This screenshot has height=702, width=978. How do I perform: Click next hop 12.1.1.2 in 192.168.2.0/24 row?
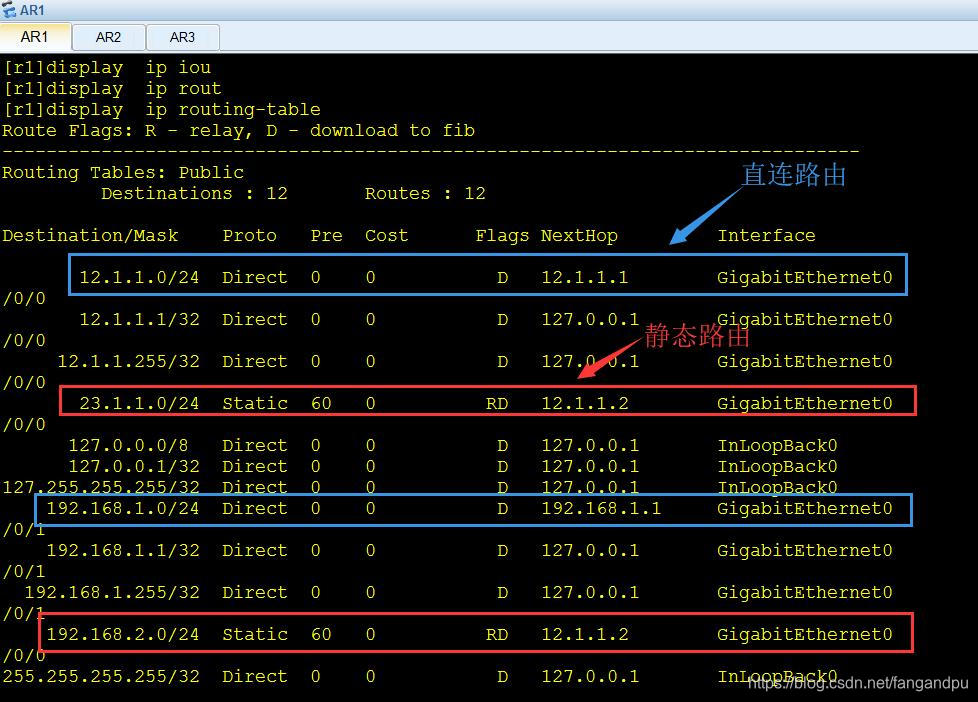(x=584, y=634)
